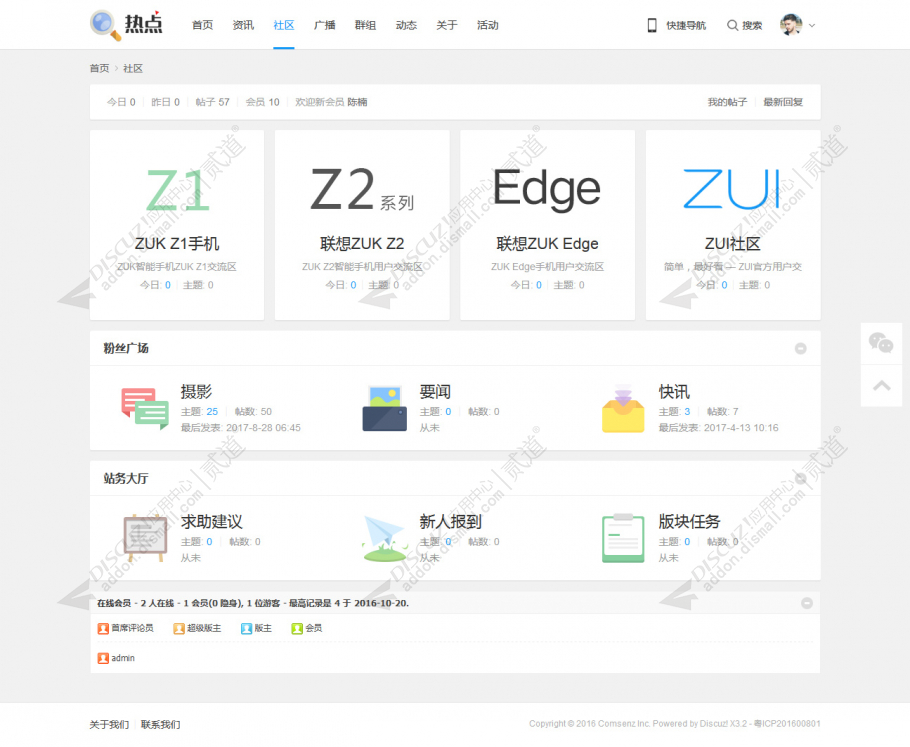Click the back-to-top arrow button
This screenshot has height=747, width=910.
click(x=881, y=385)
